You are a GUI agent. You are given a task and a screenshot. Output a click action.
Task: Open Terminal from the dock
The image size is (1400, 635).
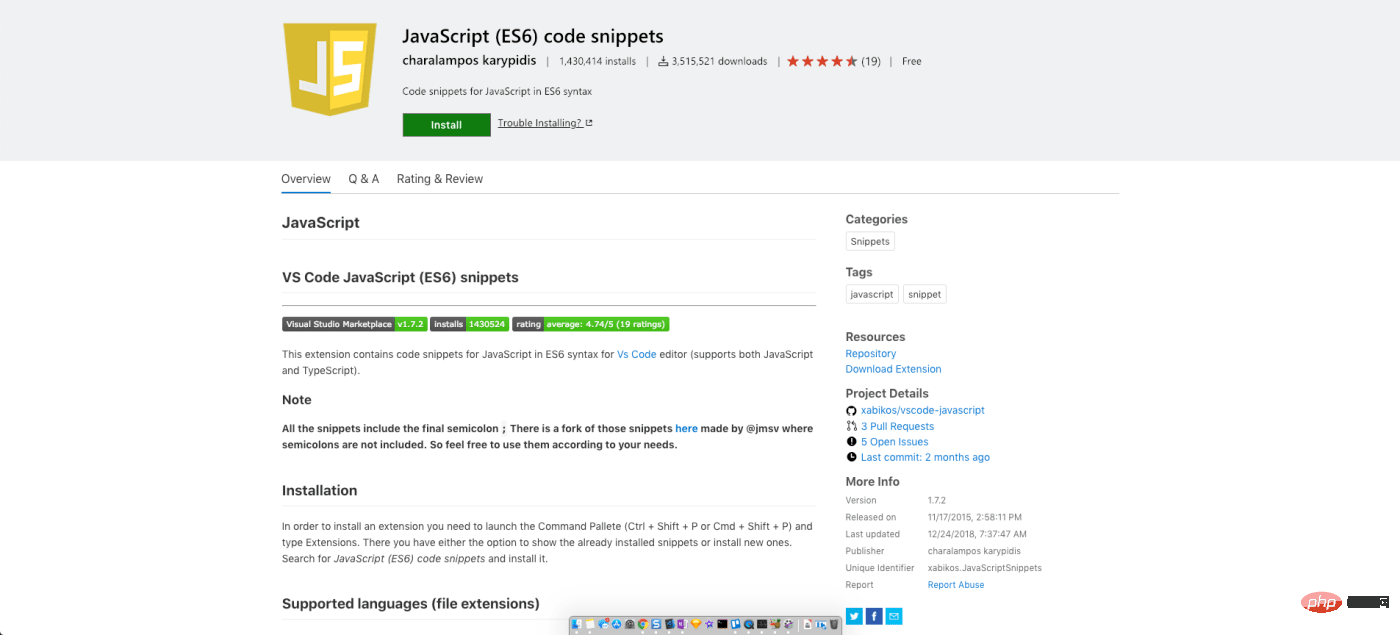[722, 624]
